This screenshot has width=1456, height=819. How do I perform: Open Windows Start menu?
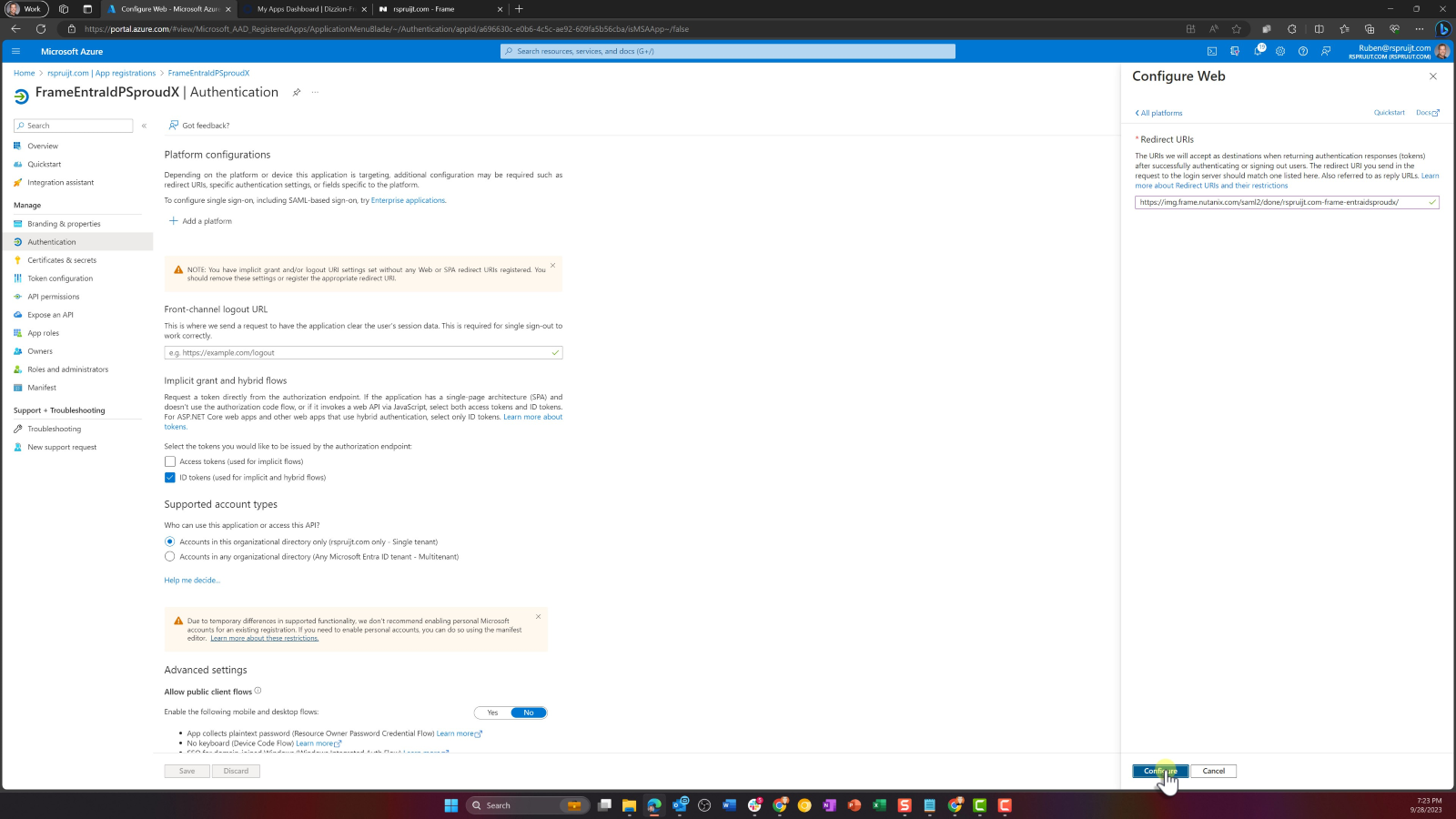tap(450, 805)
